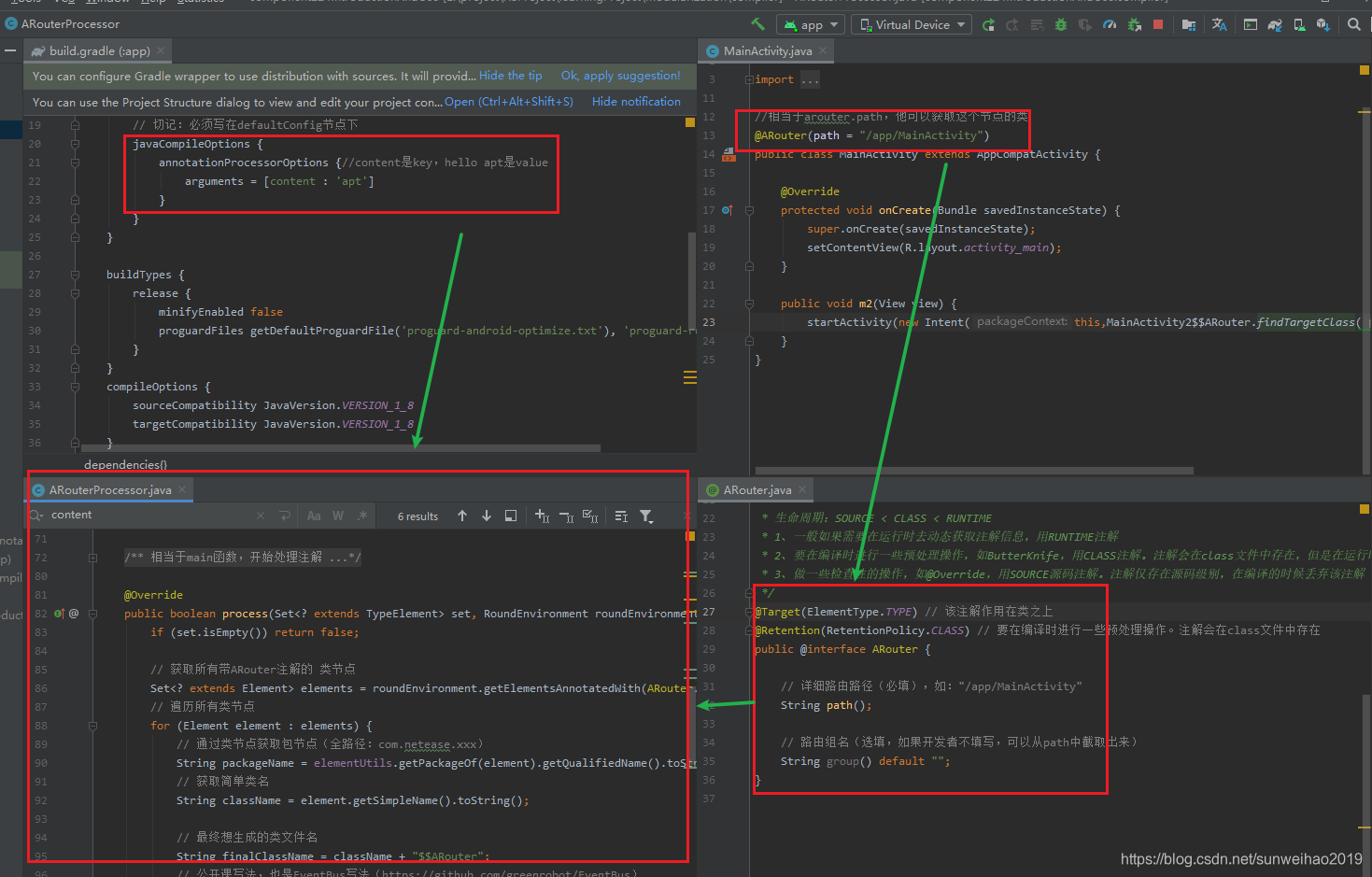
Task: Click the gutter icon beside line 14 in MainActivity
Action: [728, 155]
